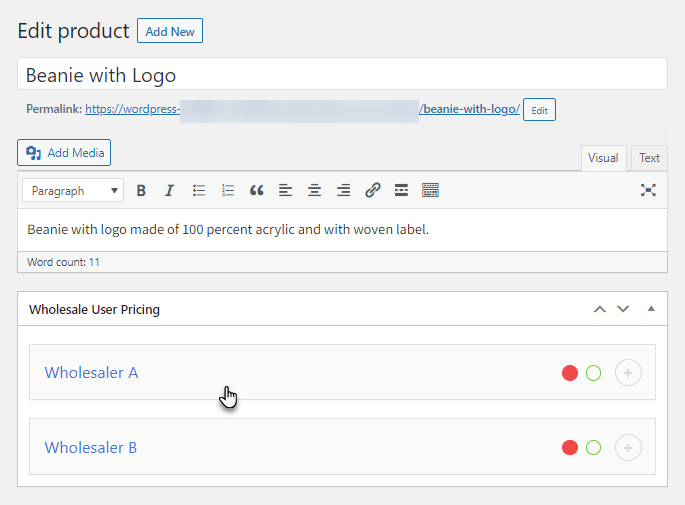Insert or edit link icon

(373, 190)
